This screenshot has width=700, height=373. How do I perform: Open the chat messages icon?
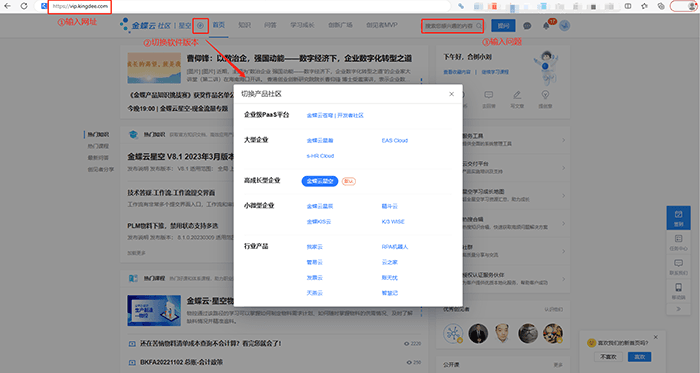point(527,26)
